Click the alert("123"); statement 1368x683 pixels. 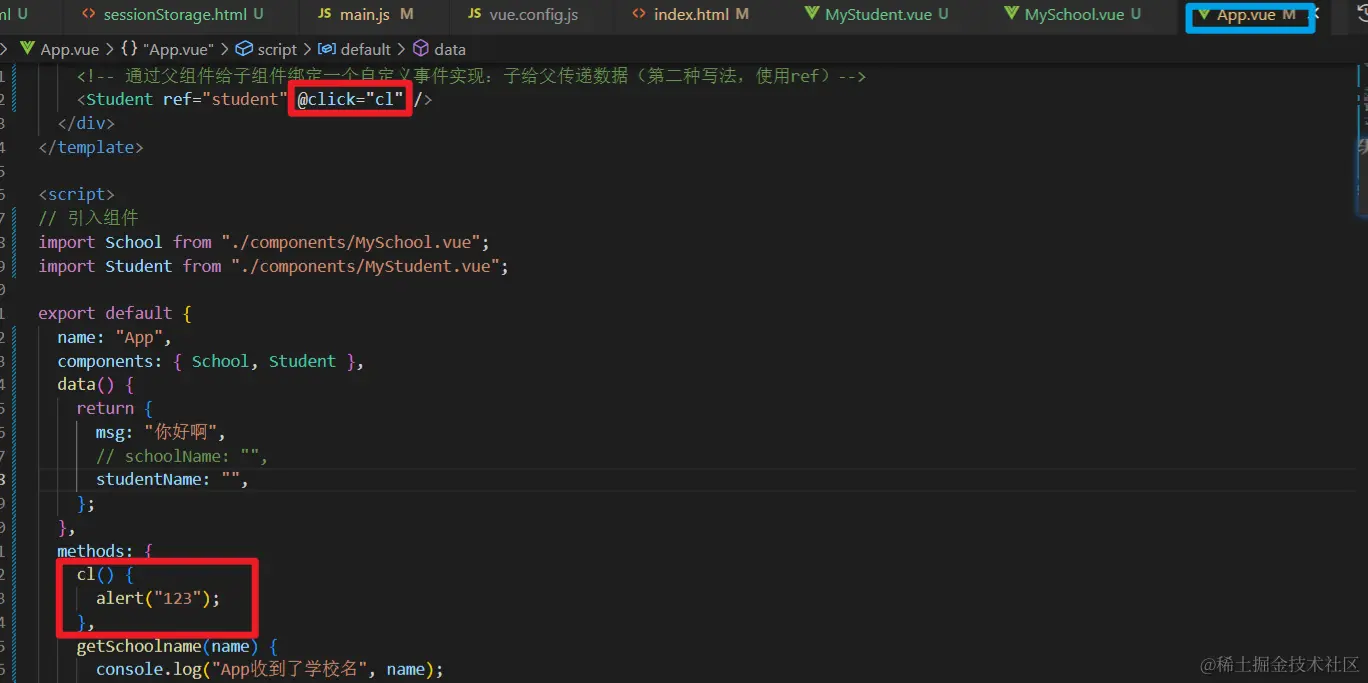pos(158,598)
